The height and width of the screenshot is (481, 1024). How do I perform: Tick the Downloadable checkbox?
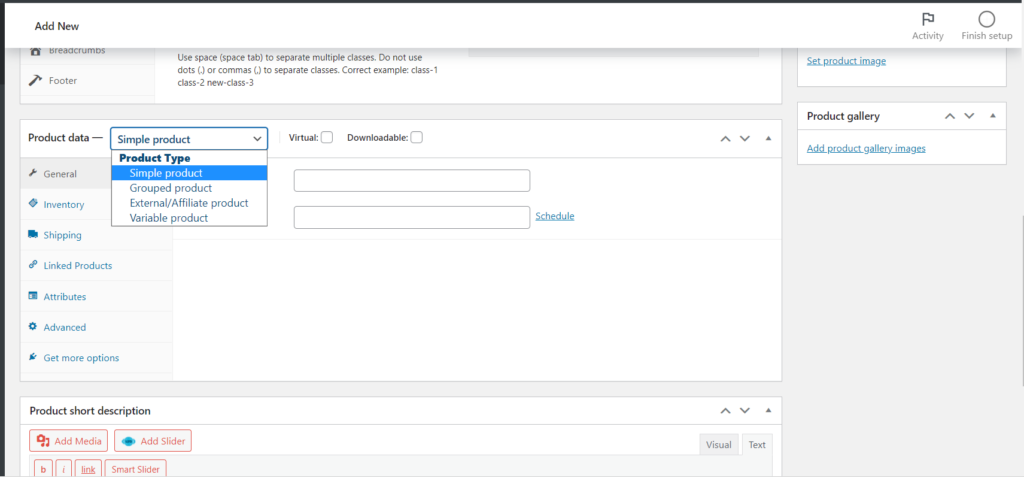point(416,138)
